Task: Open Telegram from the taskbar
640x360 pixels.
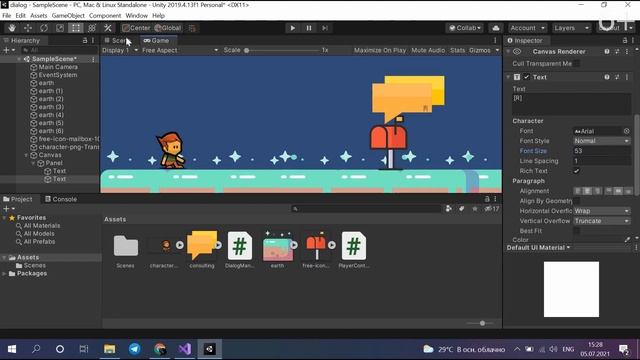Action: click(x=135, y=349)
